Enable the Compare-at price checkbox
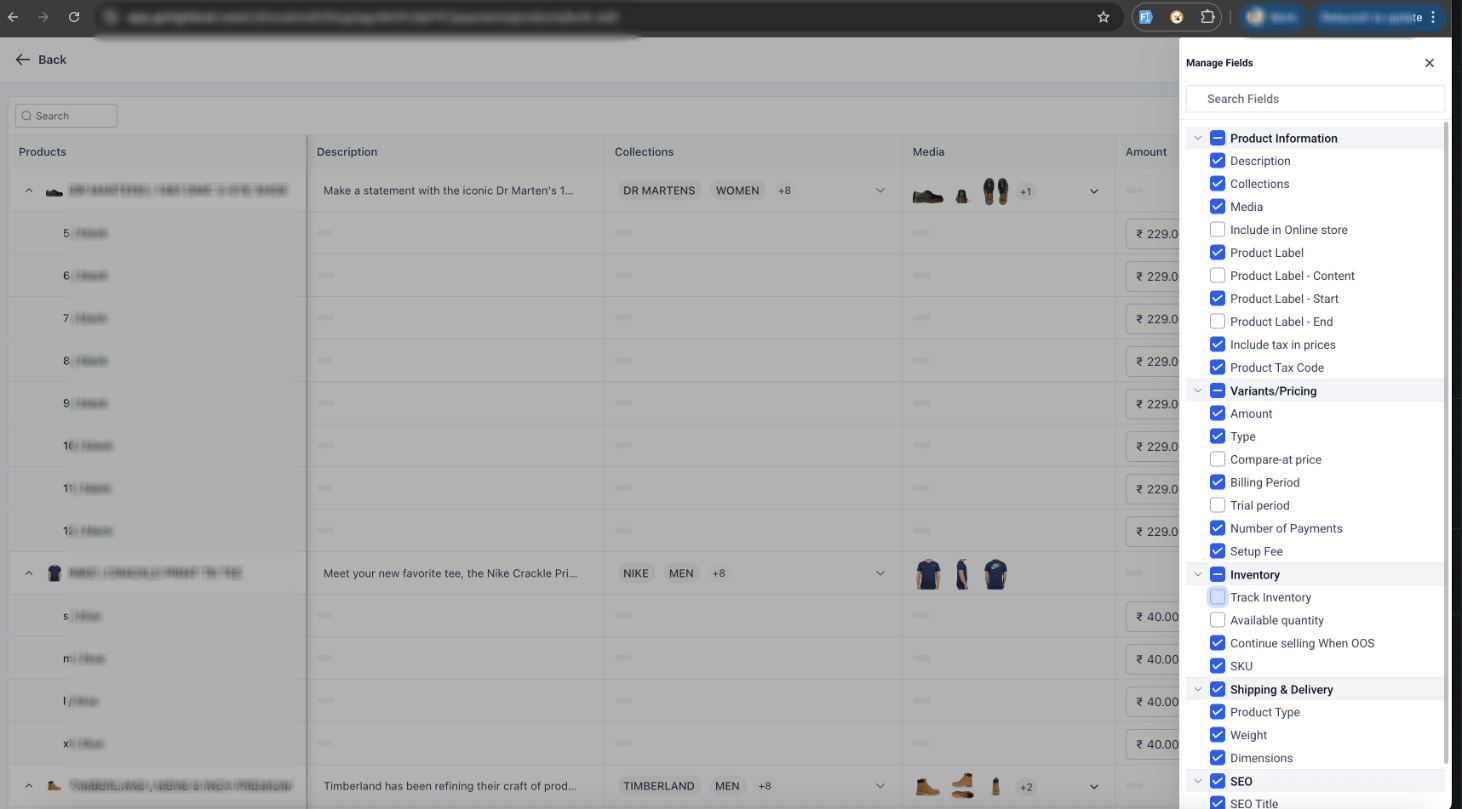1462x809 pixels. pyautogui.click(x=1217, y=460)
